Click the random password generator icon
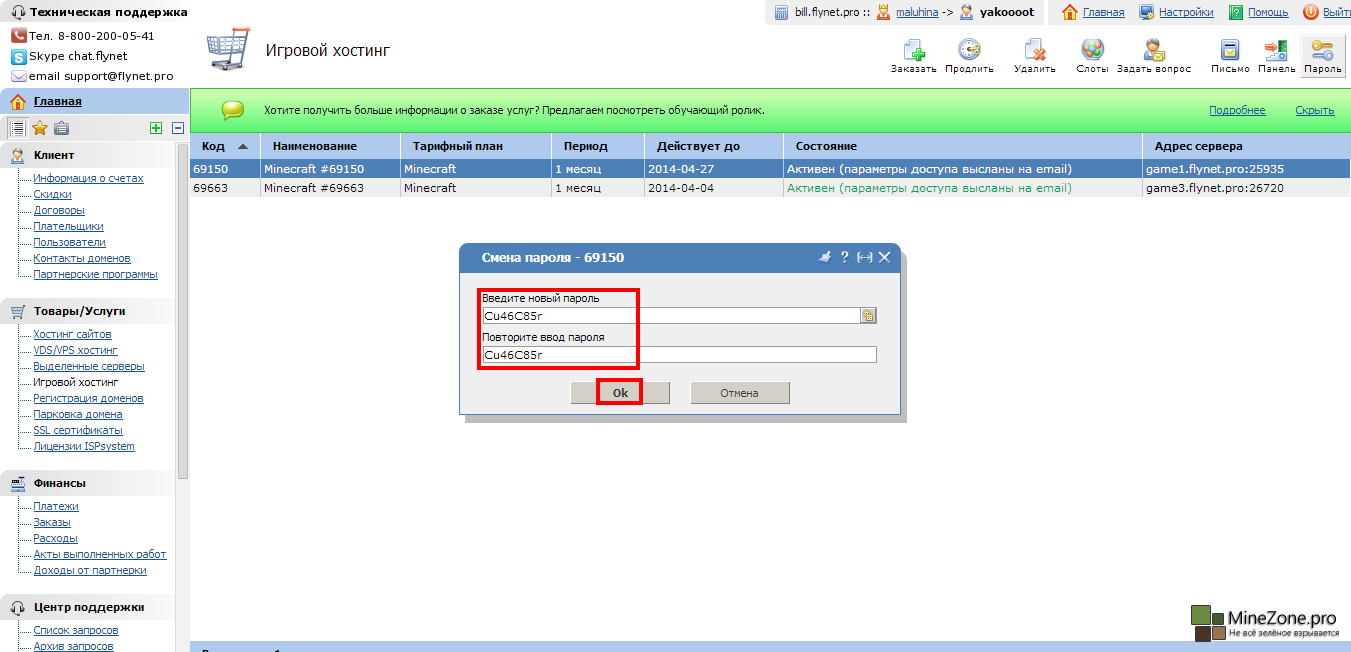The image size is (1351, 652). [x=868, y=316]
